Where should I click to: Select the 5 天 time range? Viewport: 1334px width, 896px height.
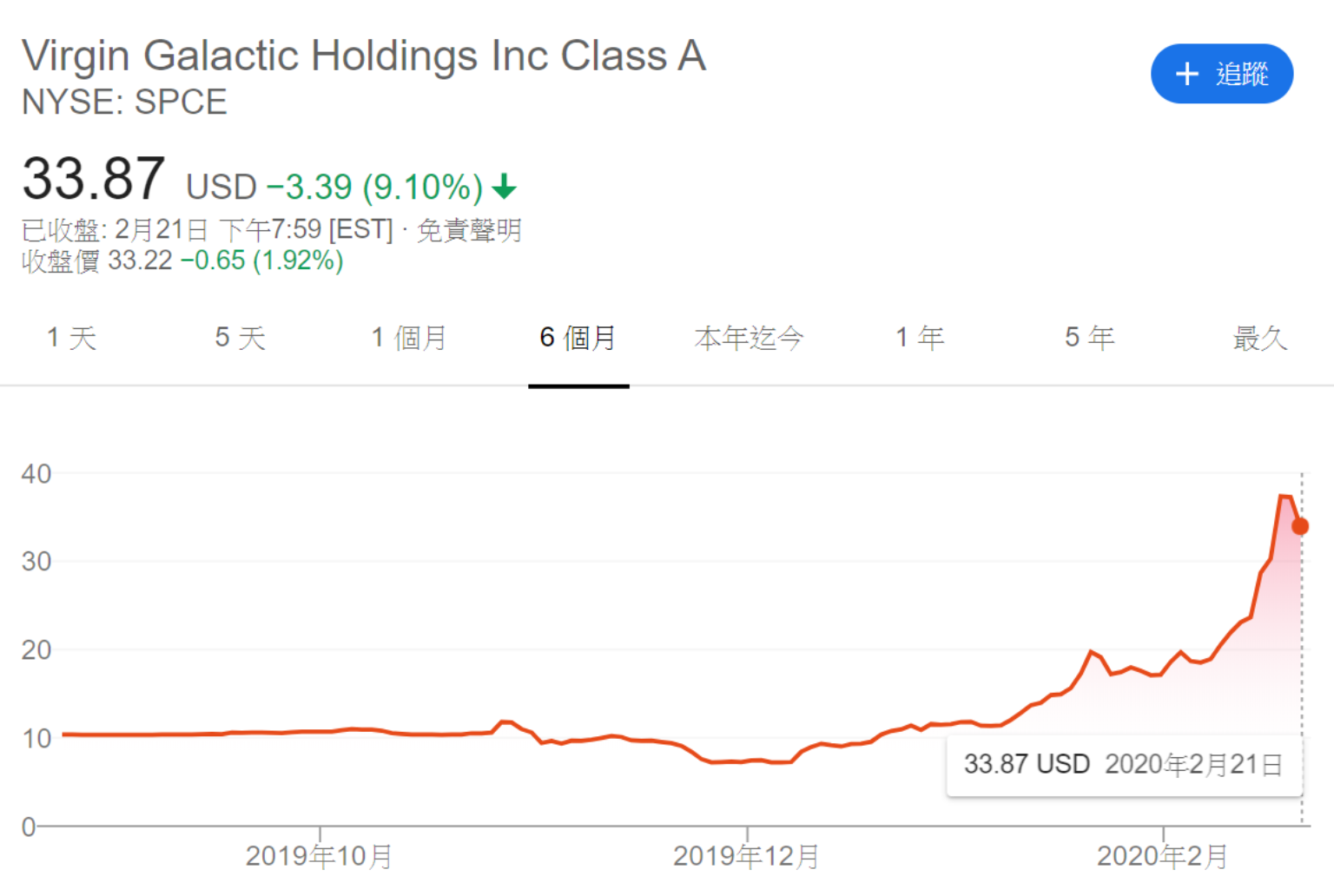[x=241, y=338]
